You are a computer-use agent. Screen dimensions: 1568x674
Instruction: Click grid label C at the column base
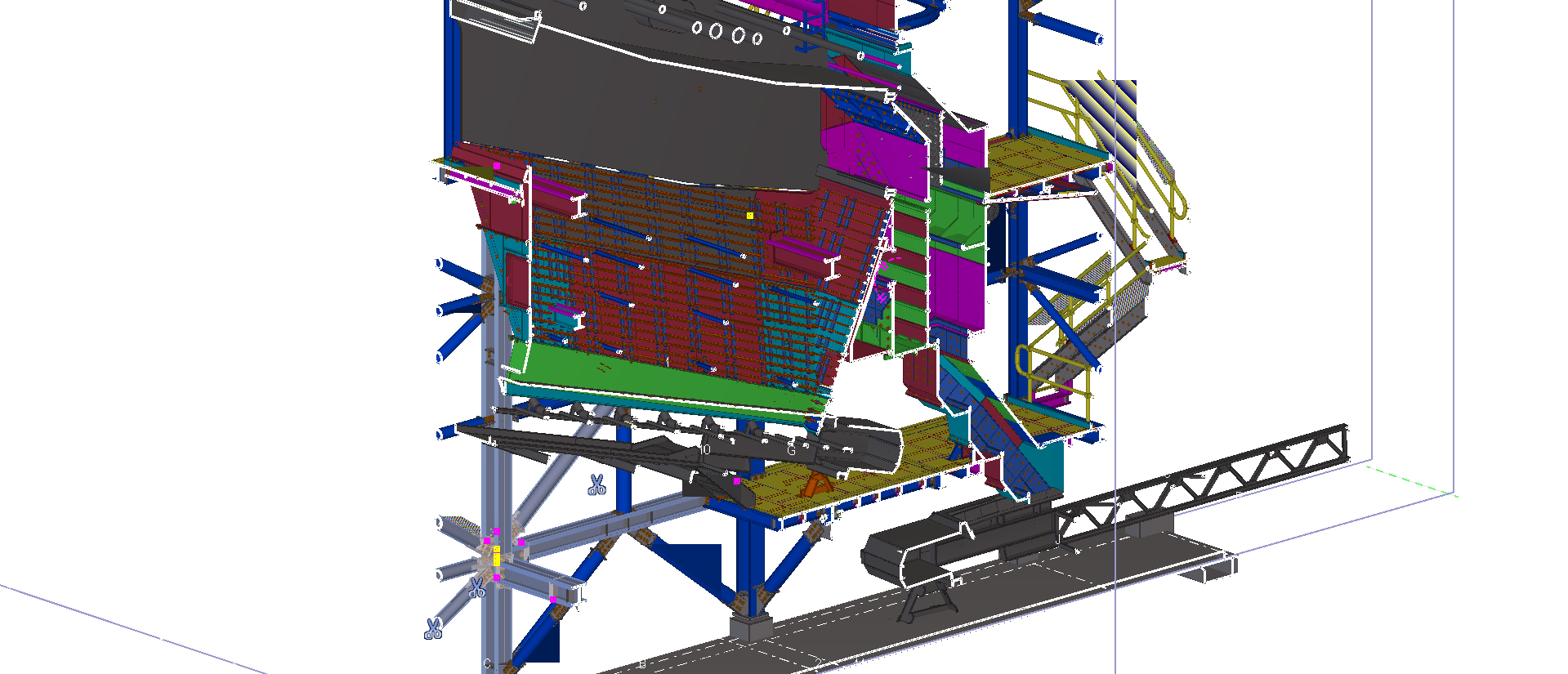pos(487,663)
